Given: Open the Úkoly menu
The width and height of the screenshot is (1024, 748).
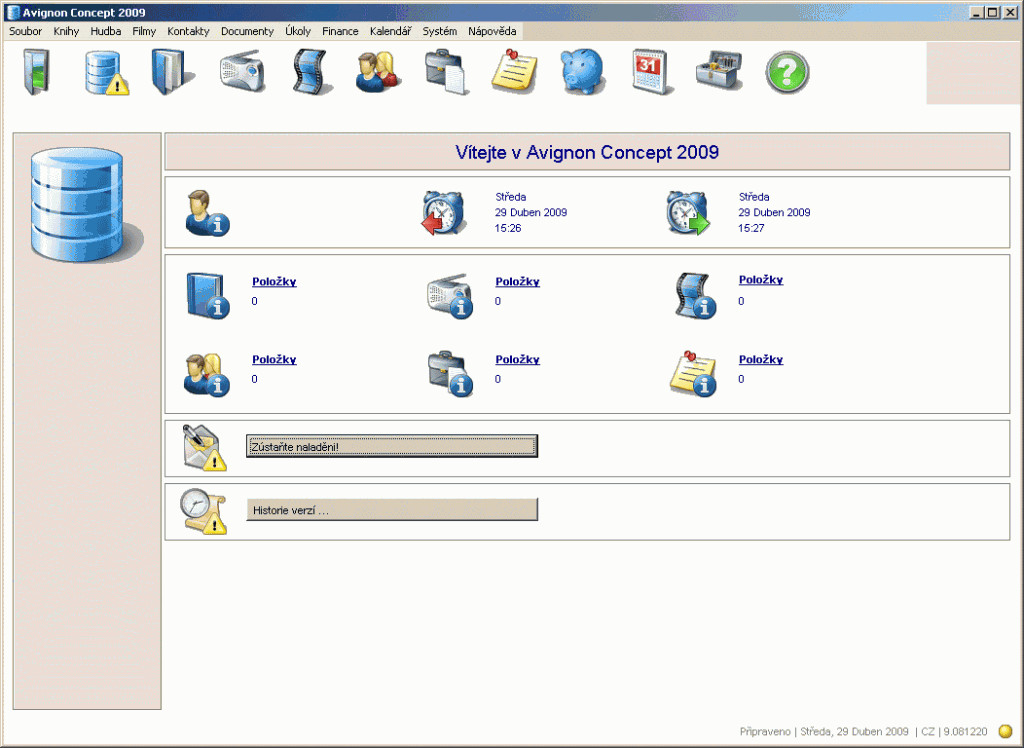Looking at the screenshot, I should pyautogui.click(x=298, y=31).
